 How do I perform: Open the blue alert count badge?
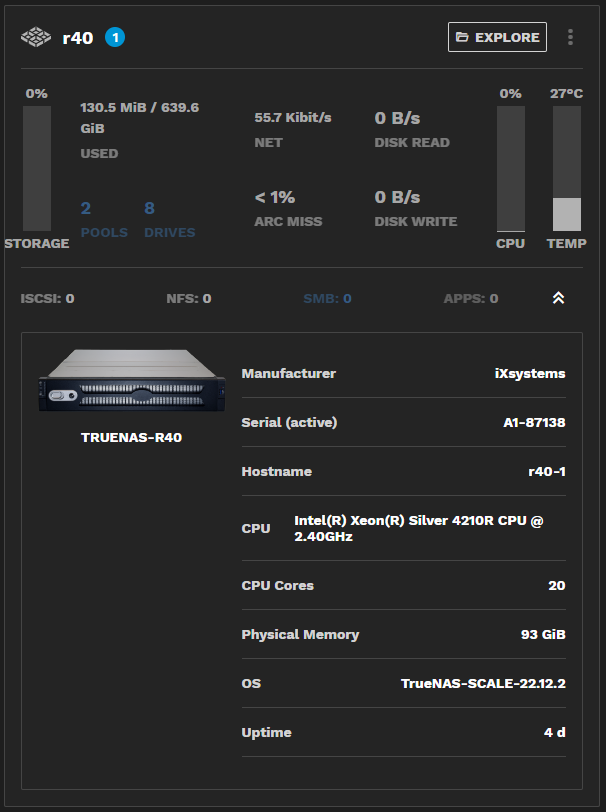click(x=115, y=38)
